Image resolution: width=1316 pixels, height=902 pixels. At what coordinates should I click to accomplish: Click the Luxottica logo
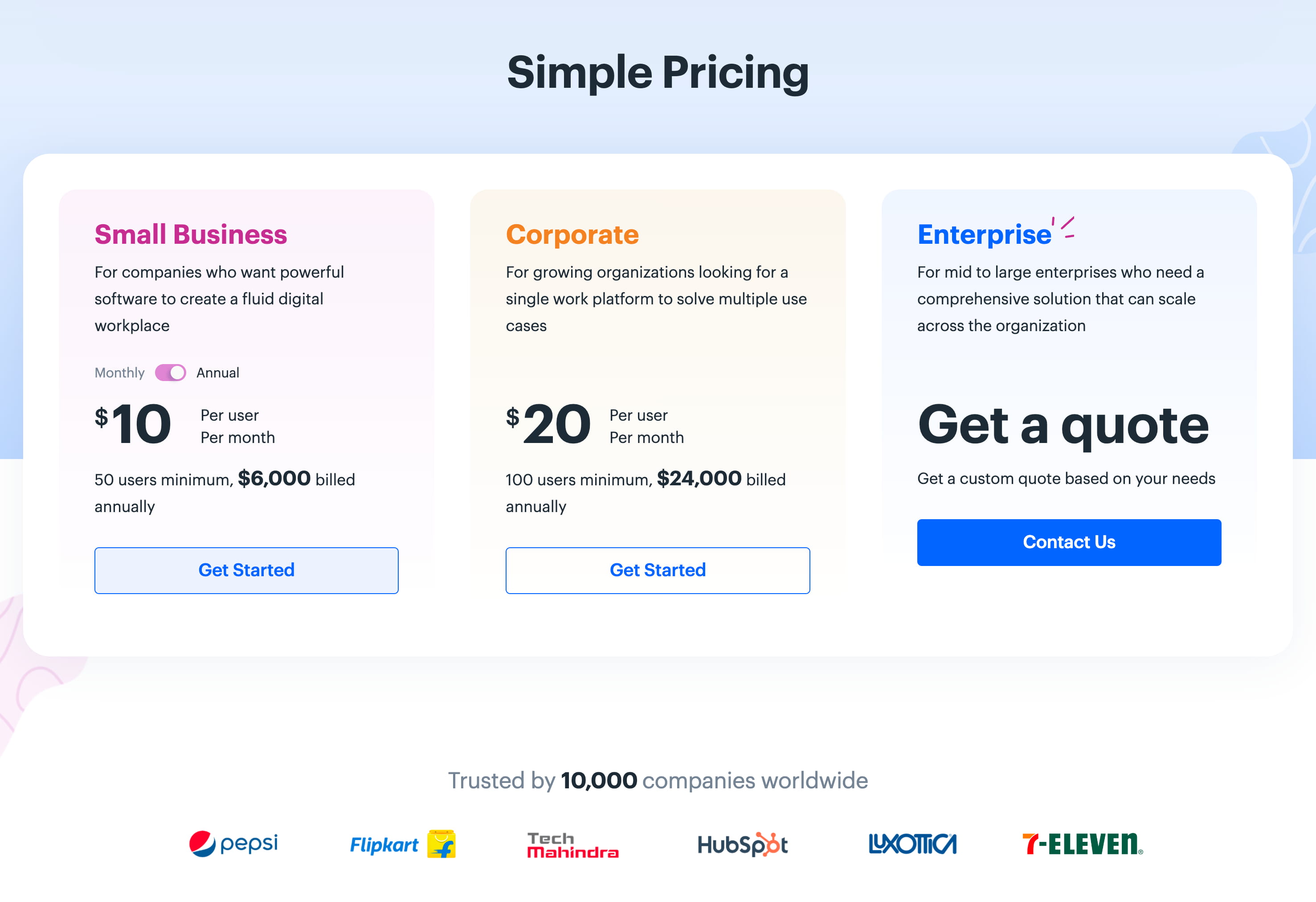(912, 844)
